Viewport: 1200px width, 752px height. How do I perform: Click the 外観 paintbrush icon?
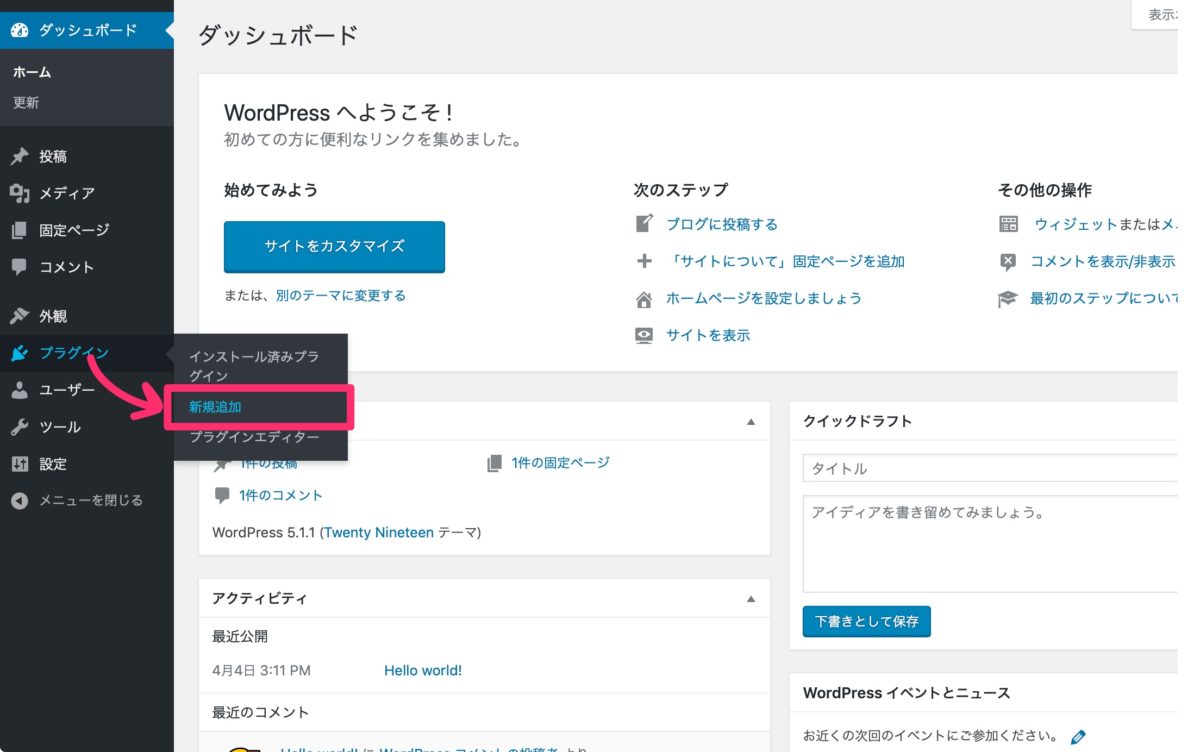click(x=19, y=316)
